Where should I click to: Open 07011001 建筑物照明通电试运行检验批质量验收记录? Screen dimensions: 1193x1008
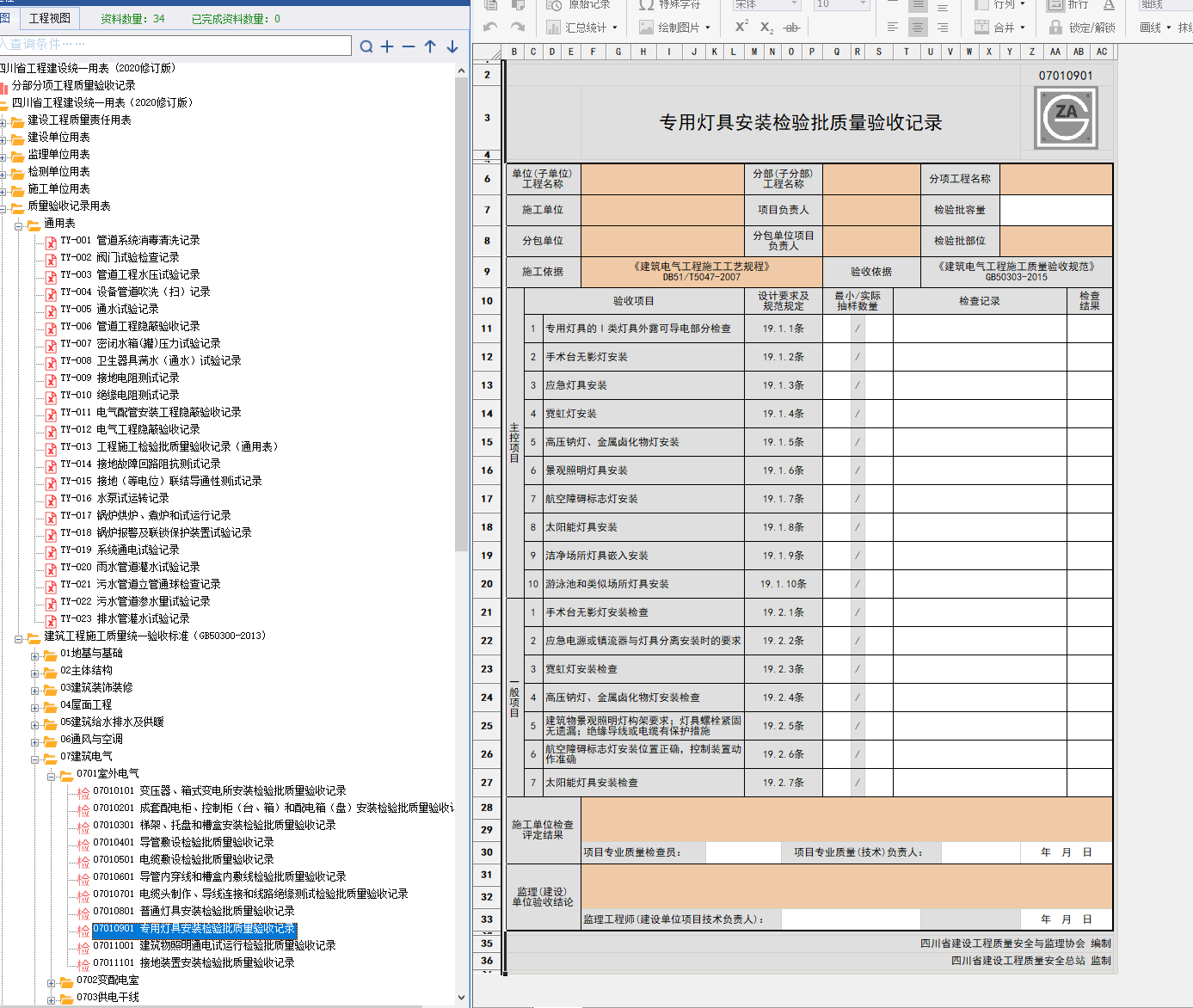pos(214,946)
